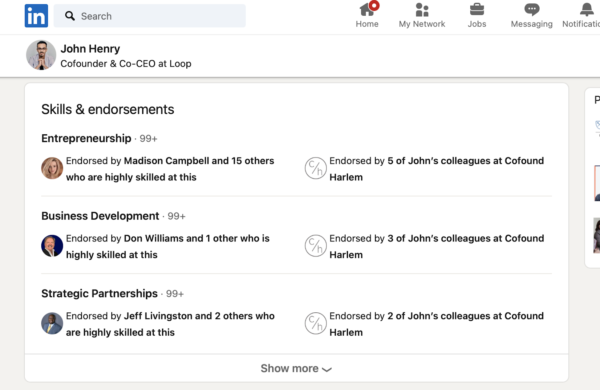600x390 pixels.
Task: Open Notifications bell icon
Action: pos(586,10)
